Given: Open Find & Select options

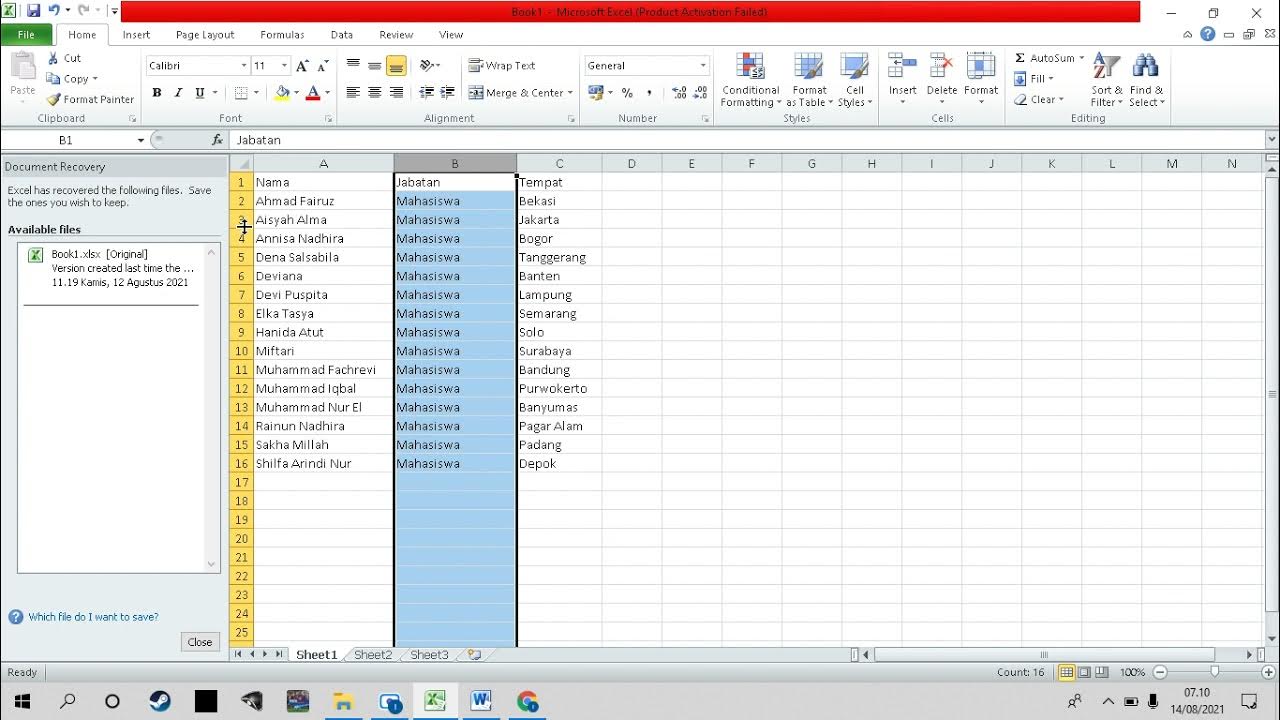Looking at the screenshot, I should pos(1147,80).
